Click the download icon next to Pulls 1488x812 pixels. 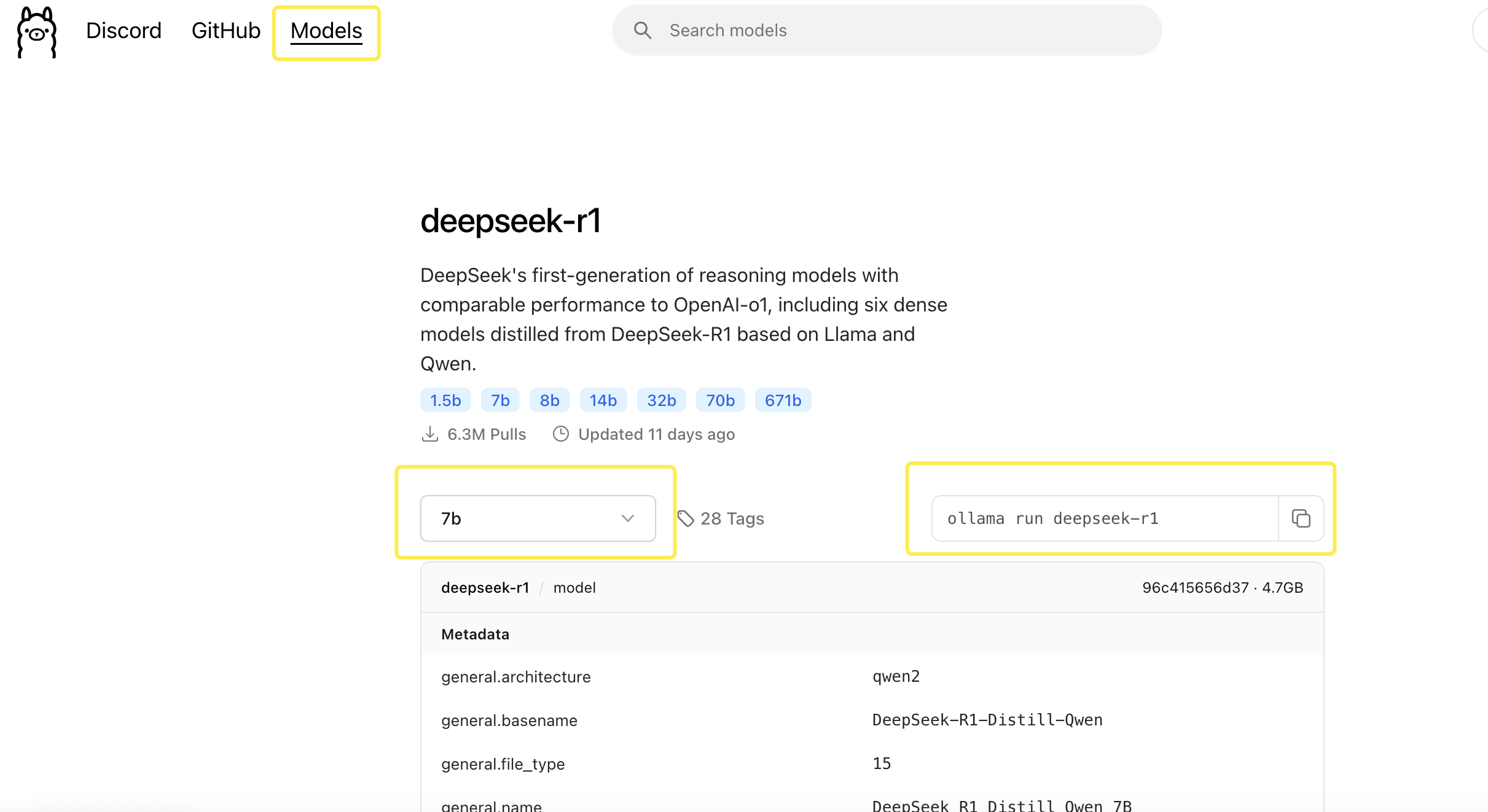tap(429, 434)
